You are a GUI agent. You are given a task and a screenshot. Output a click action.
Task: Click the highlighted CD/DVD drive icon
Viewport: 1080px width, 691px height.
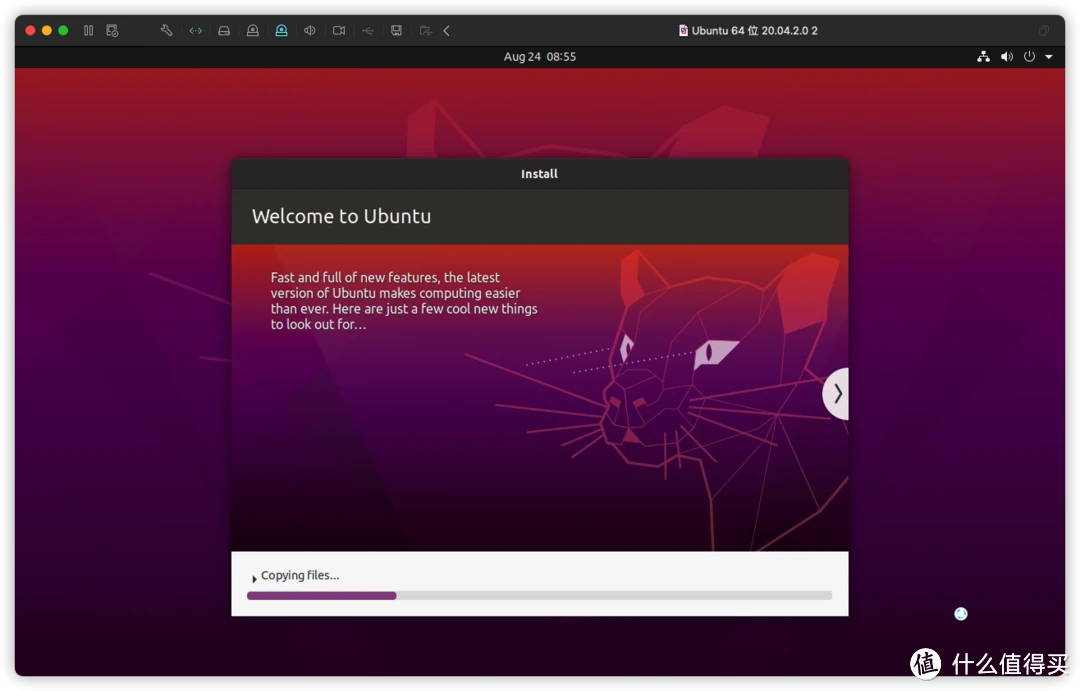coord(281,31)
